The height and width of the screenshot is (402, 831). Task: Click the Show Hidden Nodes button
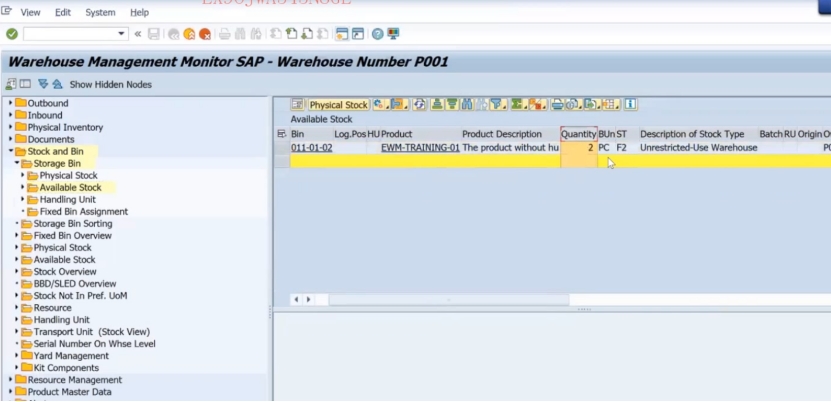click(x=111, y=85)
